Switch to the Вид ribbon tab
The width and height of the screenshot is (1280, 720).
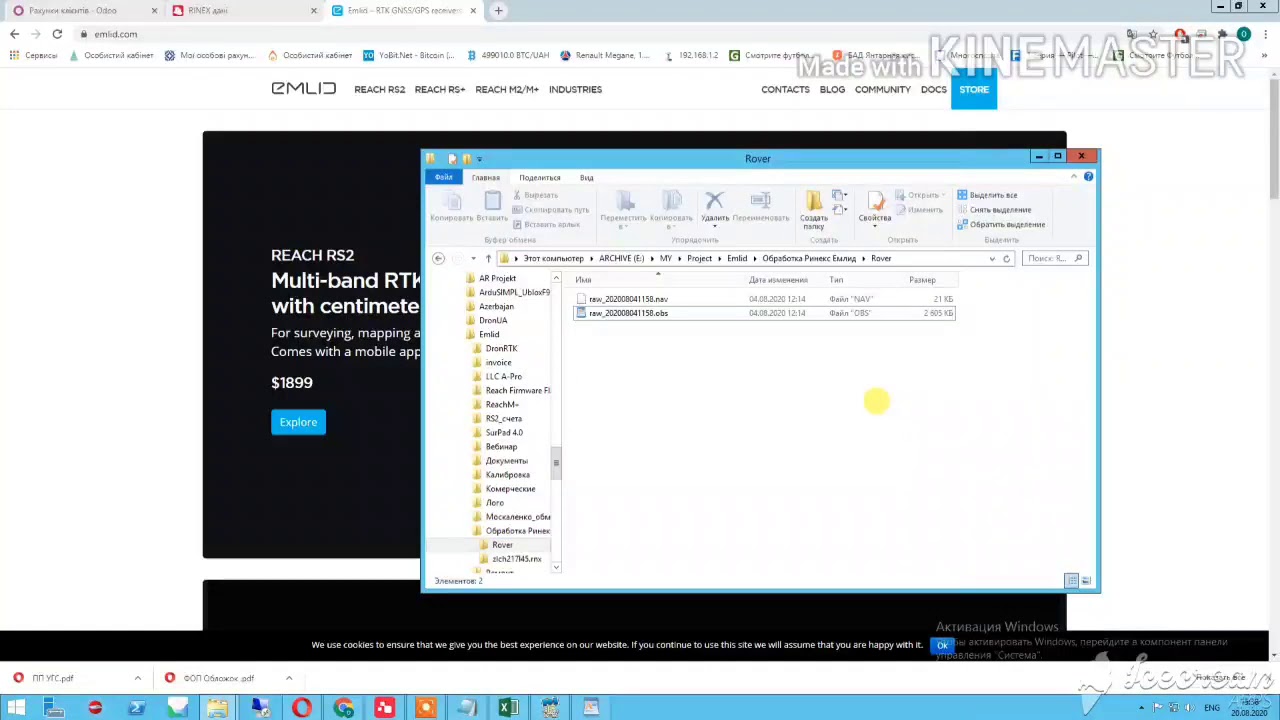tap(587, 178)
